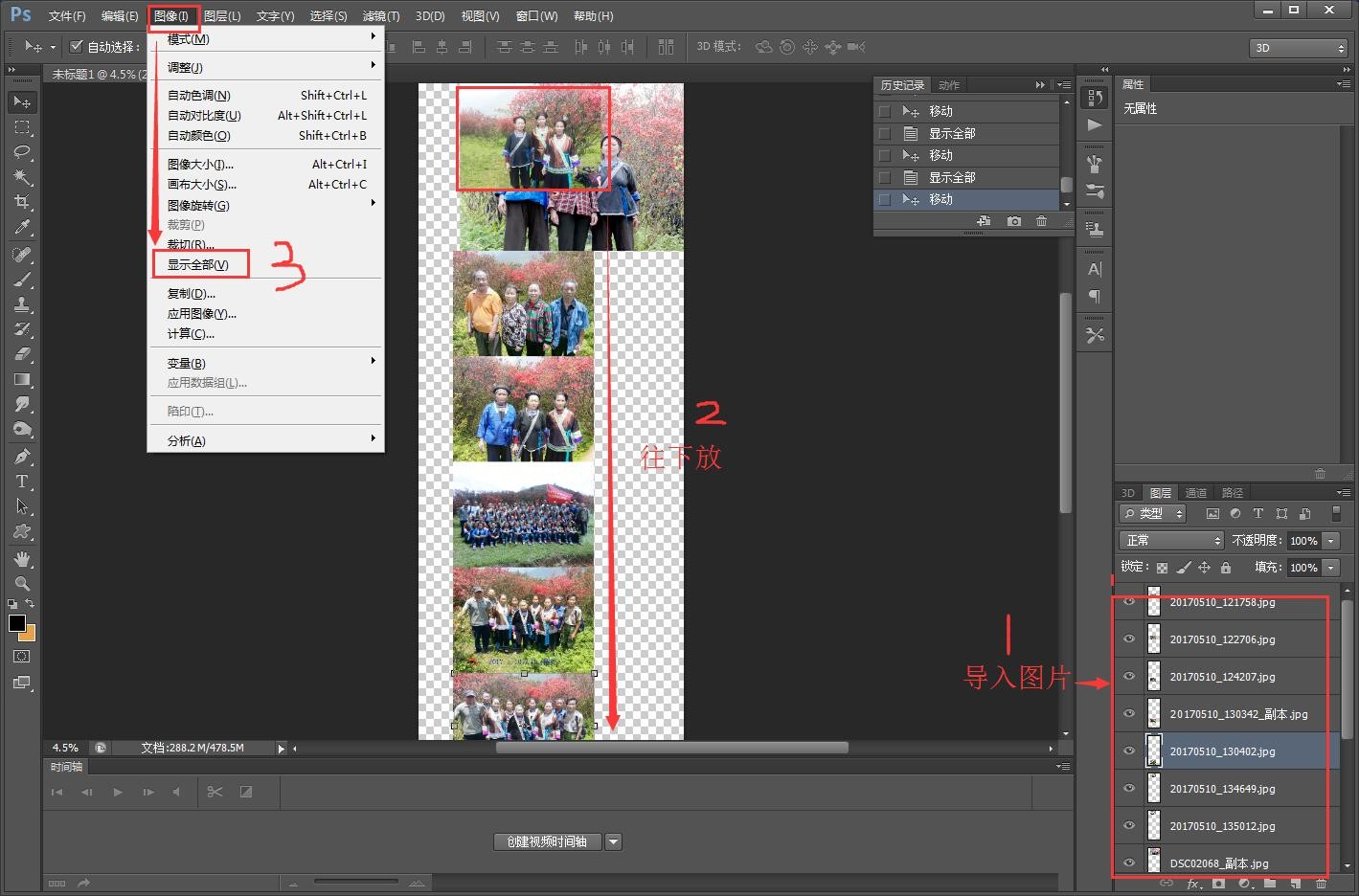1359x896 pixels.
Task: Open the blend mode dropdown (正常)
Action: coord(1172,541)
